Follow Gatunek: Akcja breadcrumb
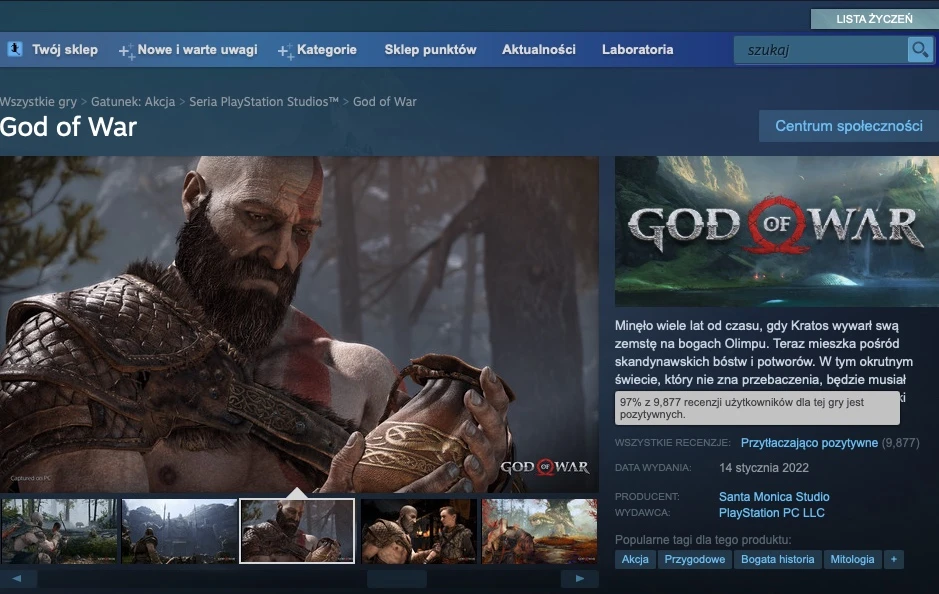 pyautogui.click(x=133, y=102)
